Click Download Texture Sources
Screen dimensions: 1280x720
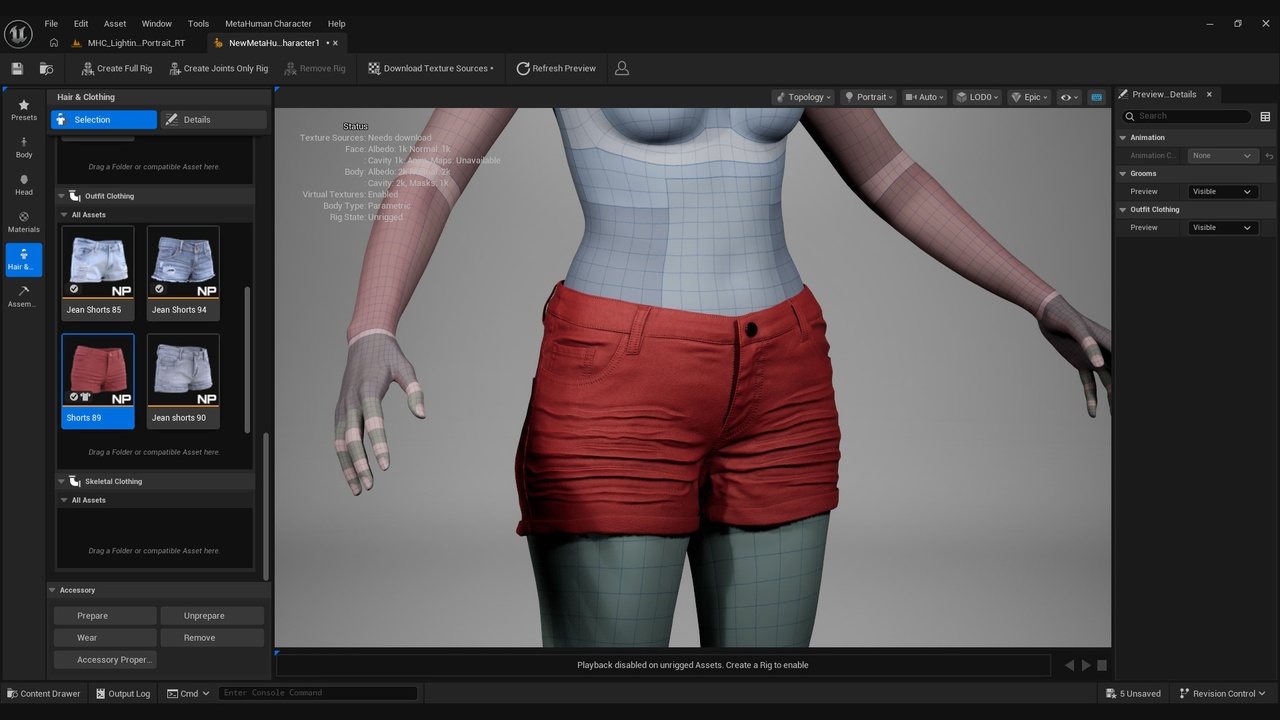tap(431, 68)
